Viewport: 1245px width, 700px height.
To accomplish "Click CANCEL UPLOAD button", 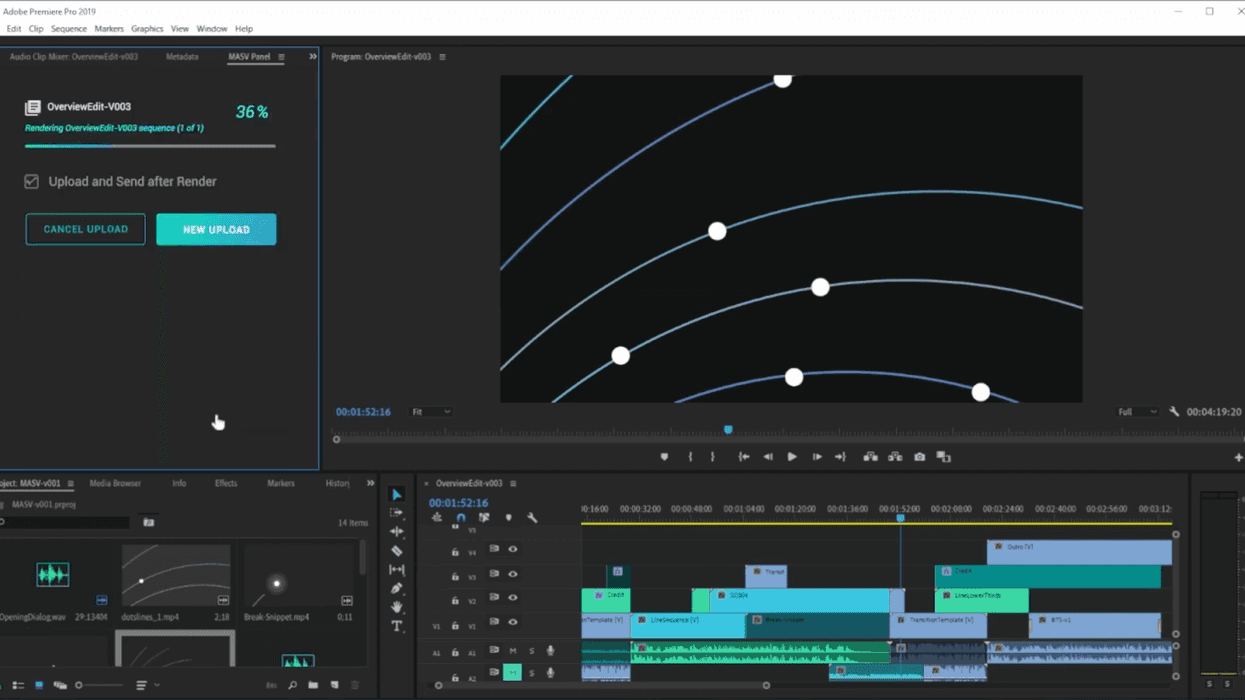I will pos(85,229).
